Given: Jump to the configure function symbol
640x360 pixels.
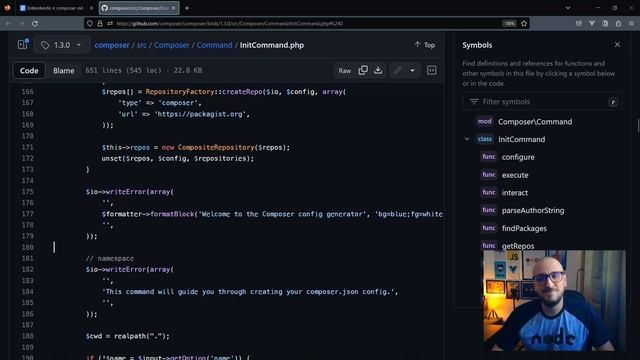Looking at the screenshot, I should pos(518,157).
